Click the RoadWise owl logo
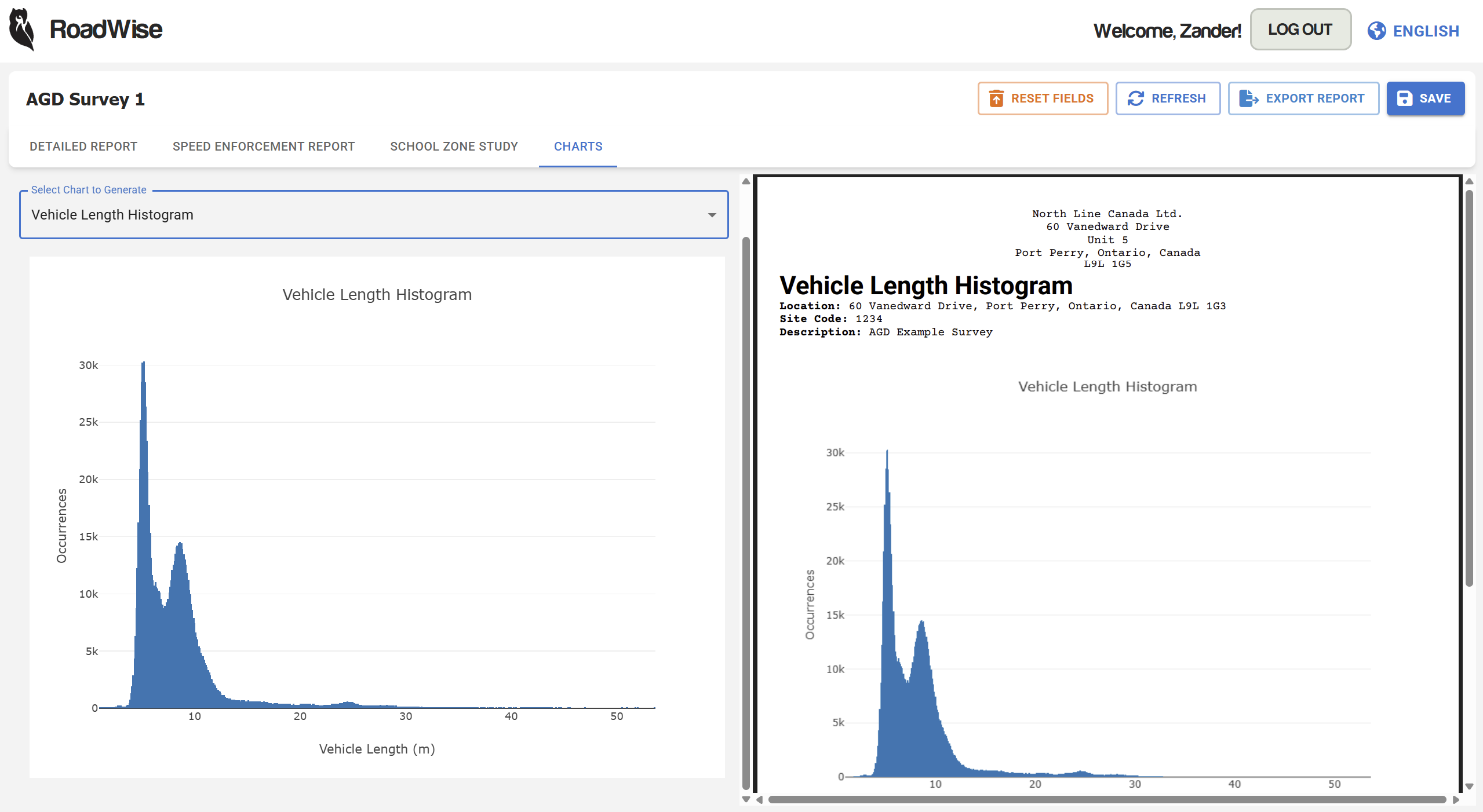 click(21, 29)
